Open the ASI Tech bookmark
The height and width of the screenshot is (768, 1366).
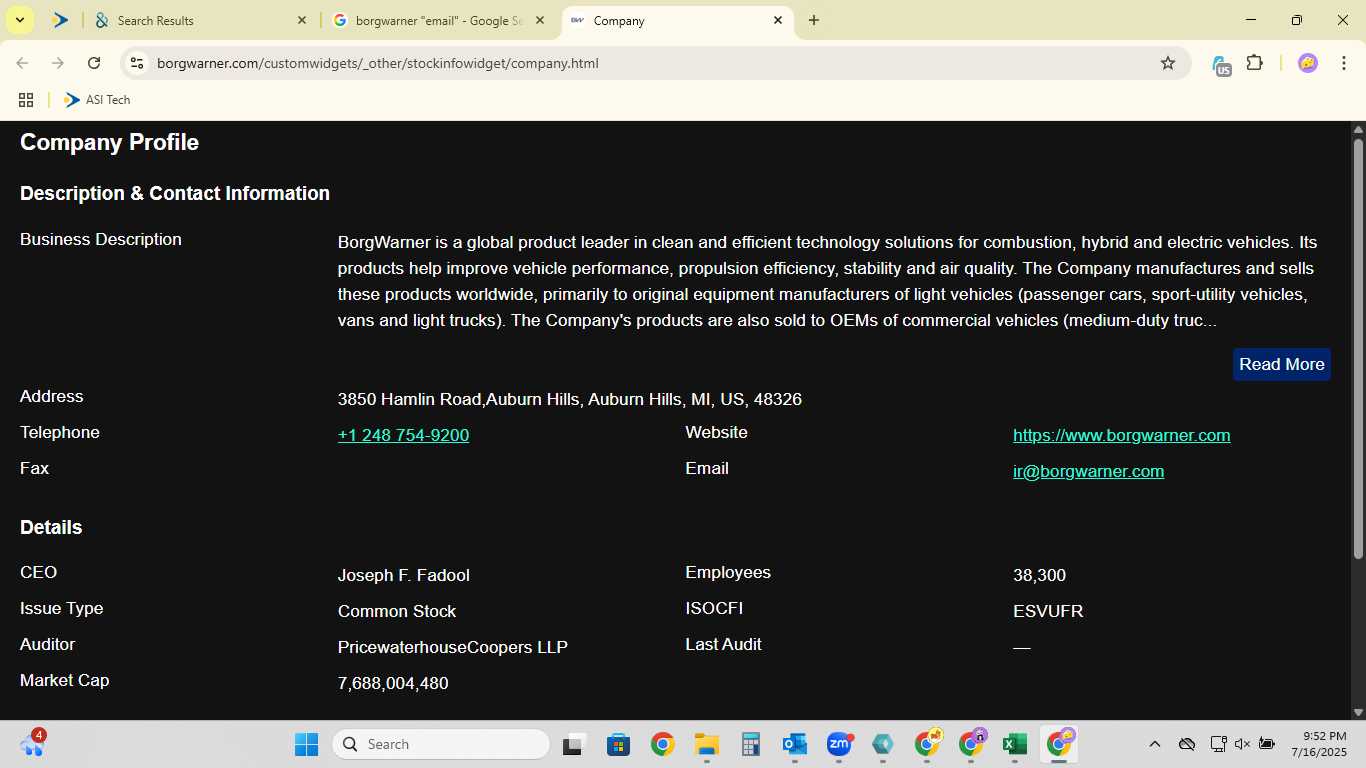tap(97, 100)
